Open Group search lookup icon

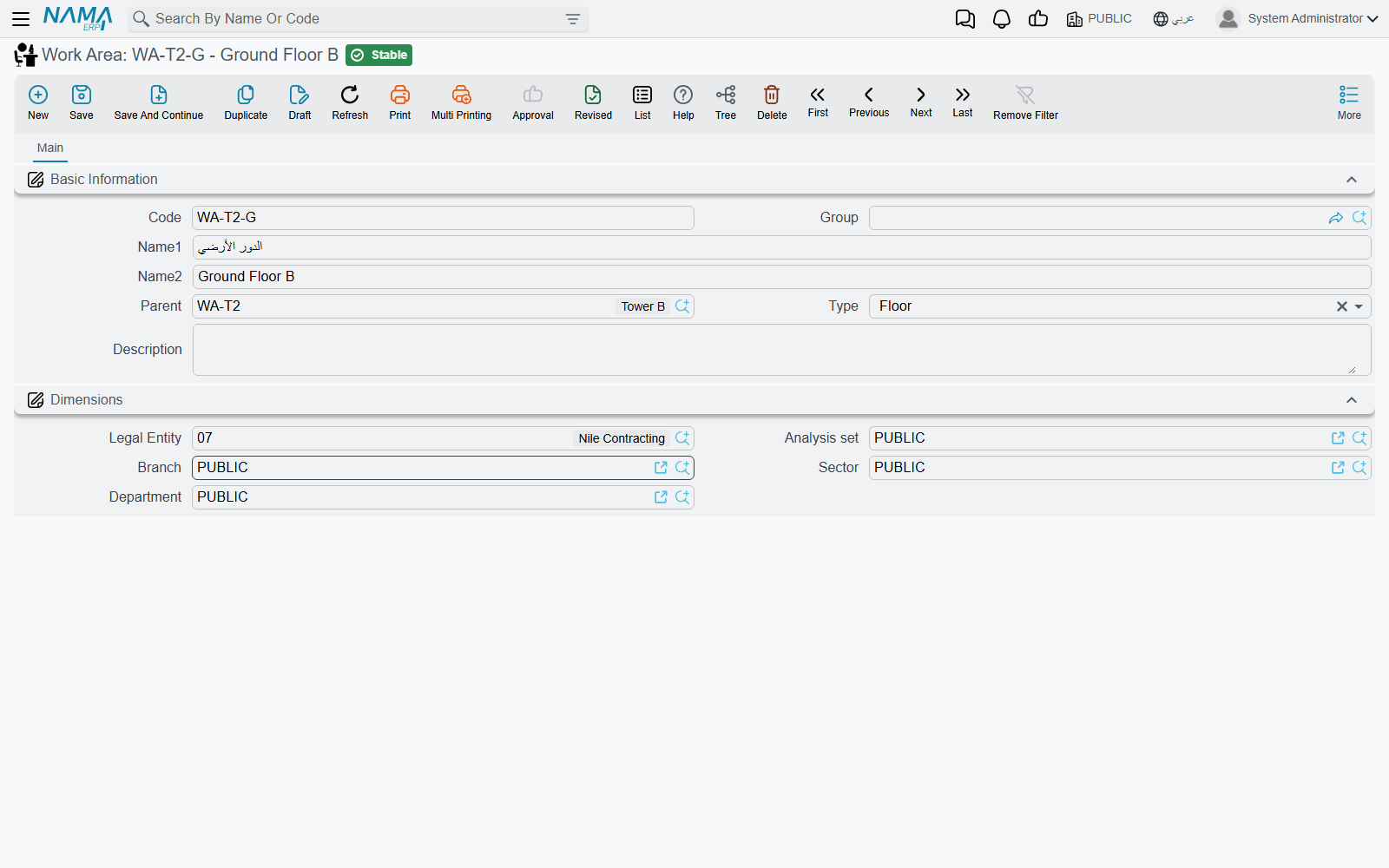click(x=1359, y=218)
